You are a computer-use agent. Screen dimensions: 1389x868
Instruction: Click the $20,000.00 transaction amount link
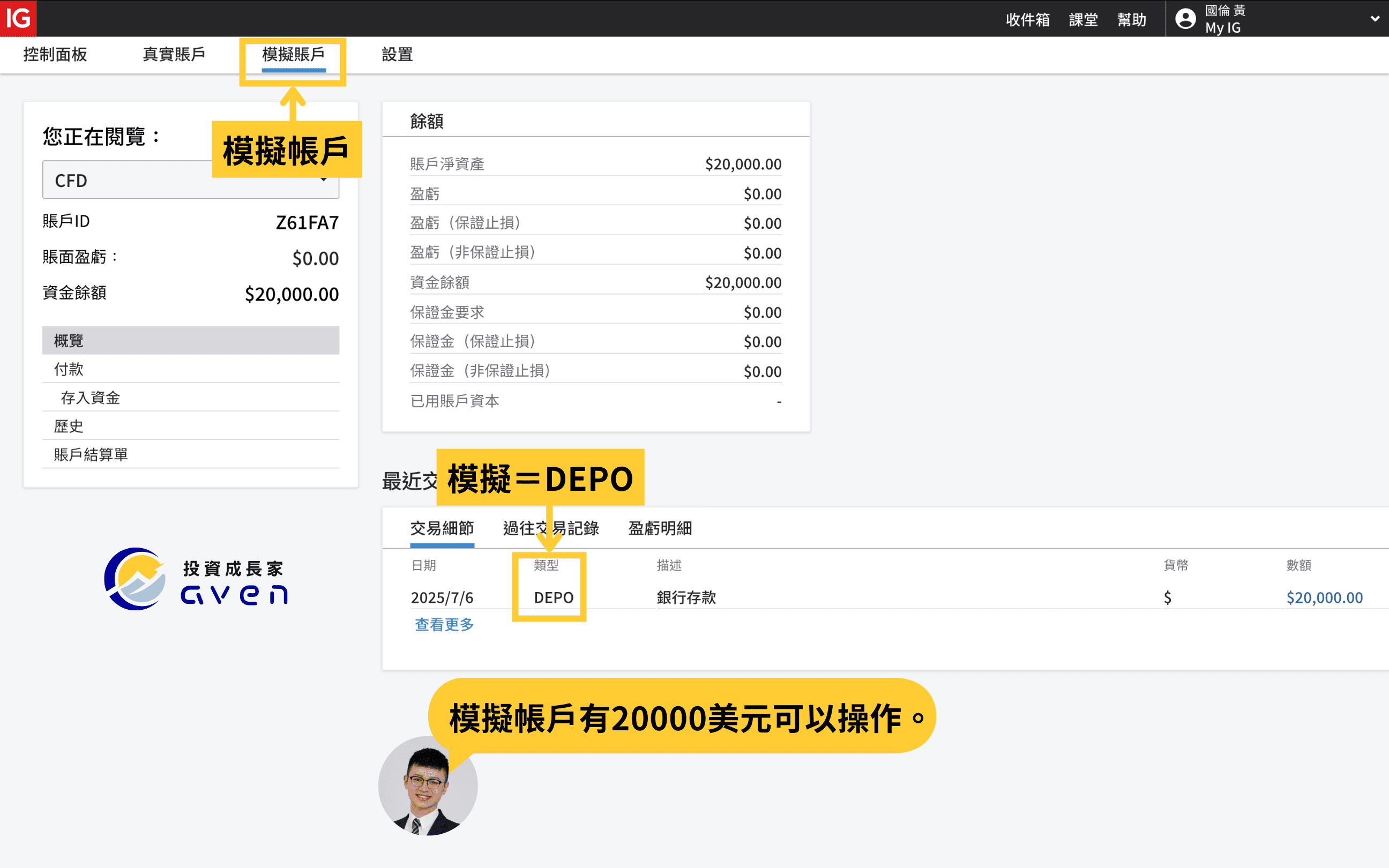pos(1324,597)
